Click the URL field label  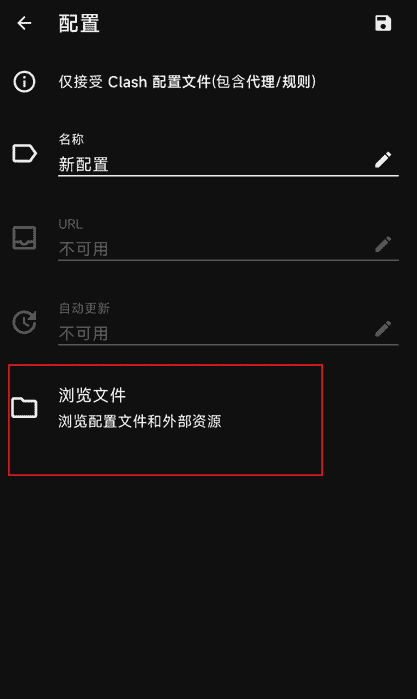coord(70,224)
